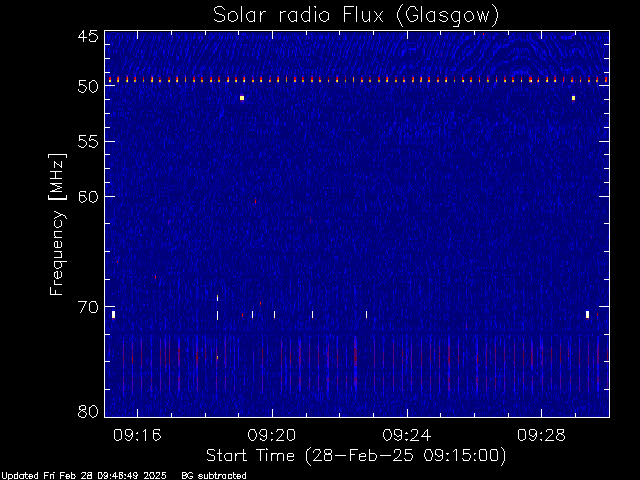Click the "09:28" time tick label
This screenshot has height=480, width=640.
(541, 435)
